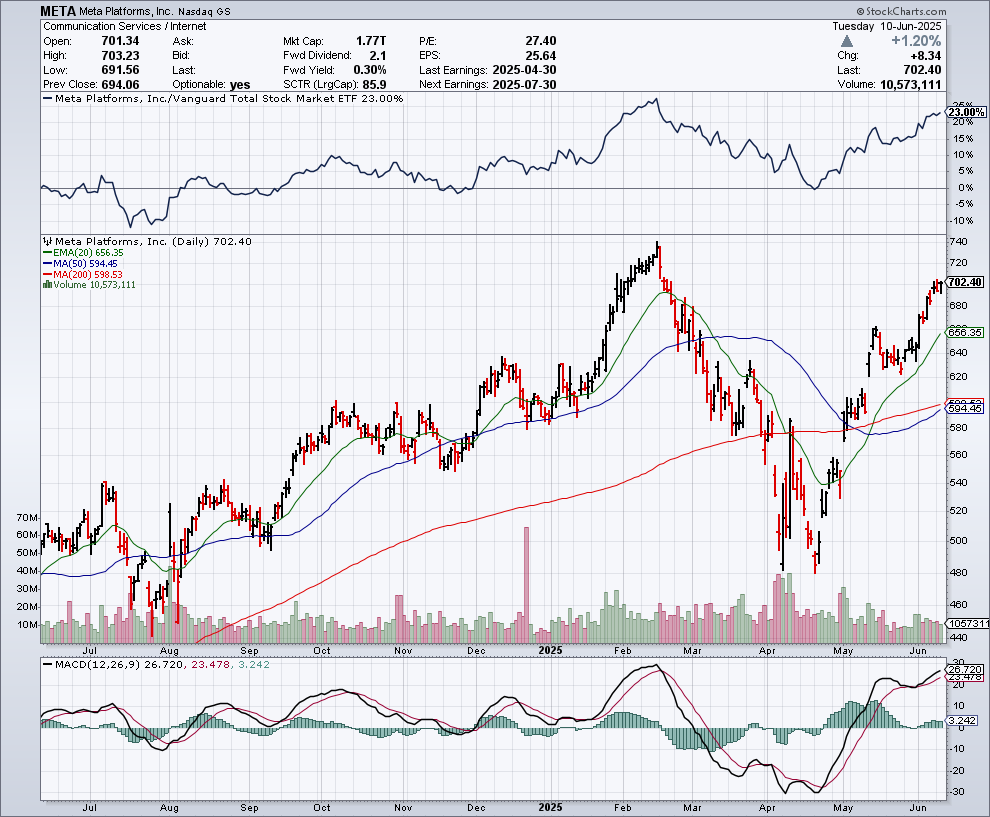Select the Optionable yes value
The height and width of the screenshot is (817, 990).
tap(240, 85)
